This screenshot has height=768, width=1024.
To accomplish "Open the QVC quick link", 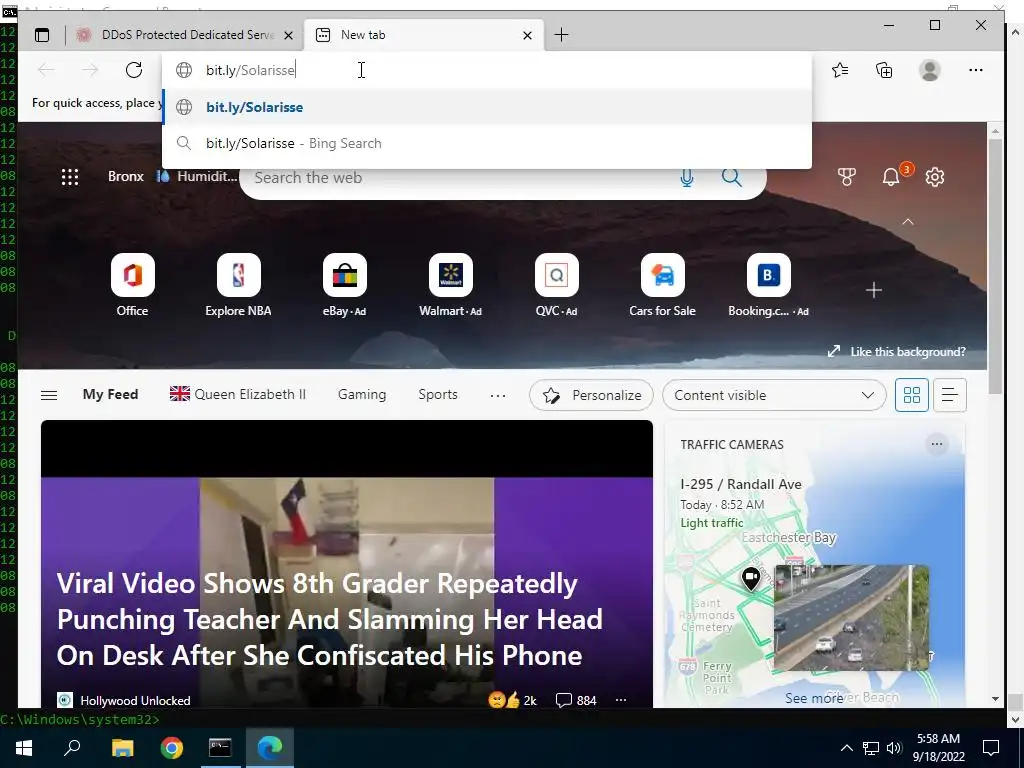I will (x=556, y=285).
